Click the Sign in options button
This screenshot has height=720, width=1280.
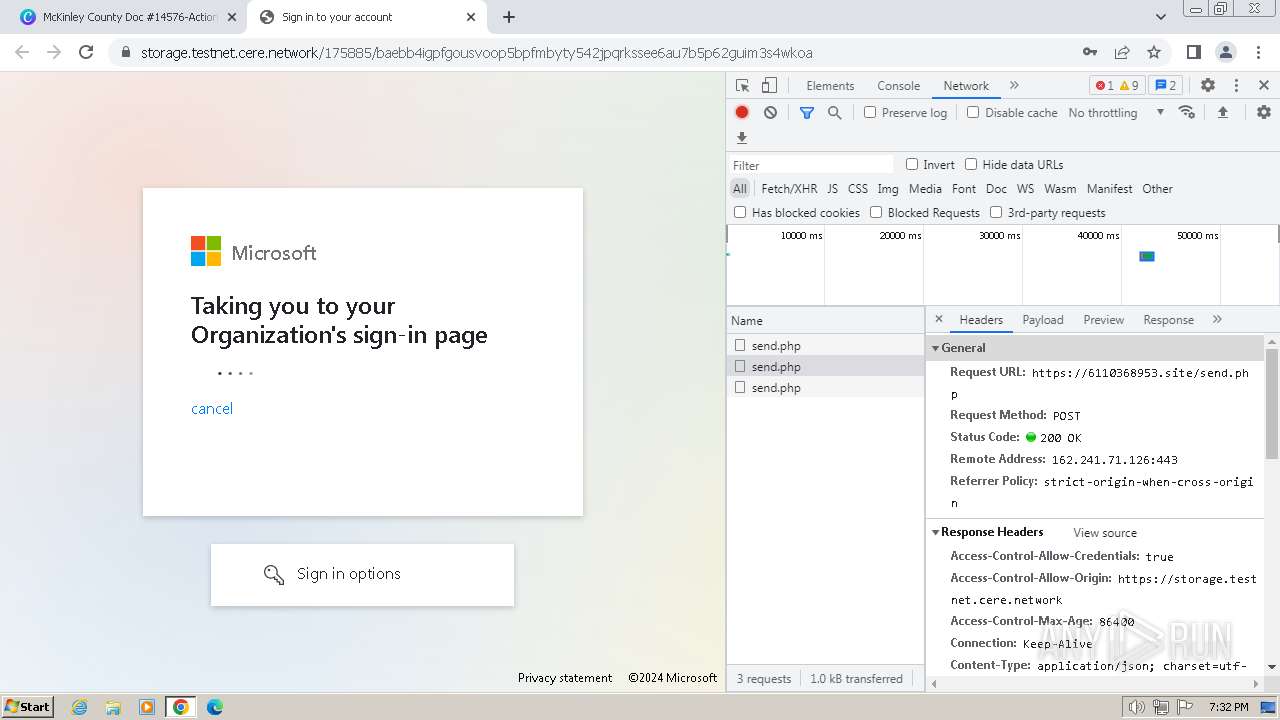(362, 574)
